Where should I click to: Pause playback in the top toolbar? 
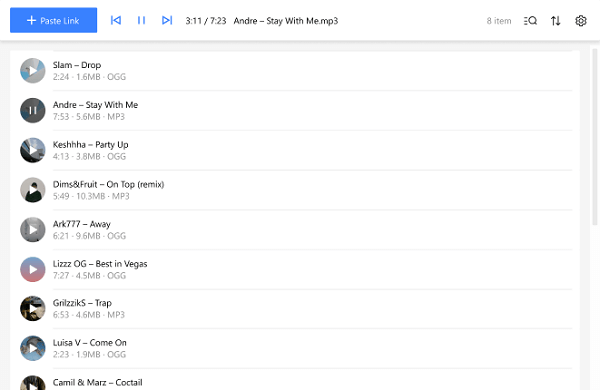(141, 20)
